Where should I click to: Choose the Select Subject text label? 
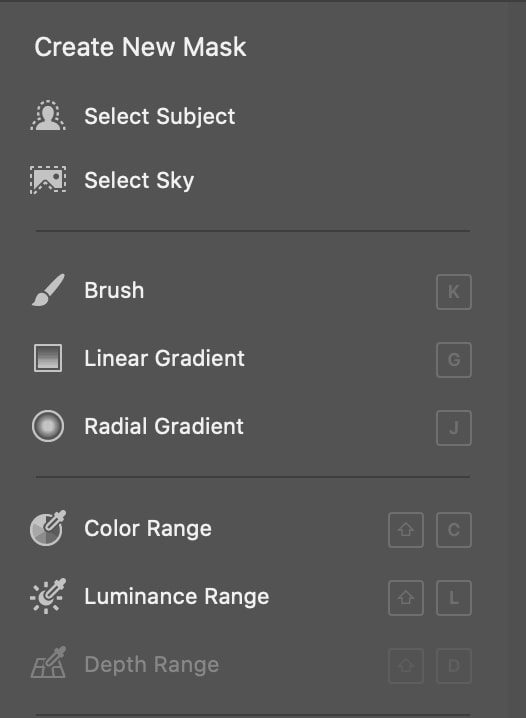160,116
